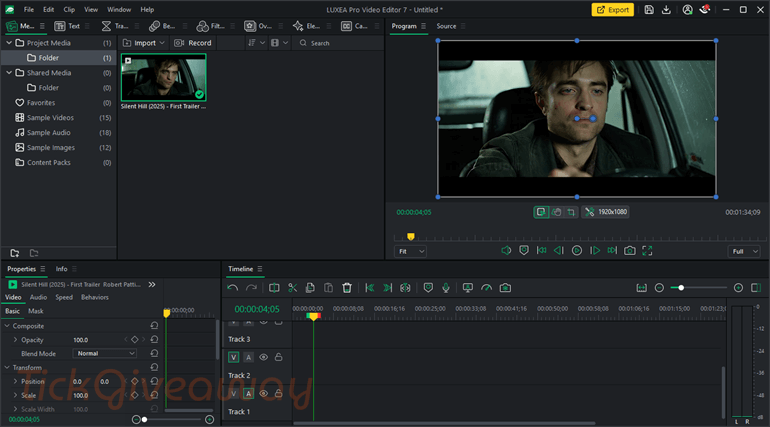
Task: Open the Full quality dropdown
Action: pos(744,251)
